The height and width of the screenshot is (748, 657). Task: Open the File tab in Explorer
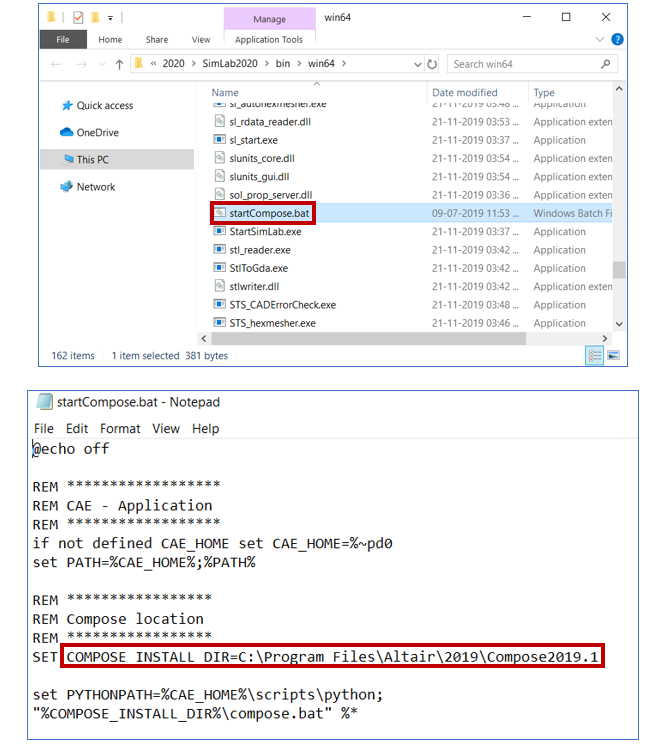point(63,40)
